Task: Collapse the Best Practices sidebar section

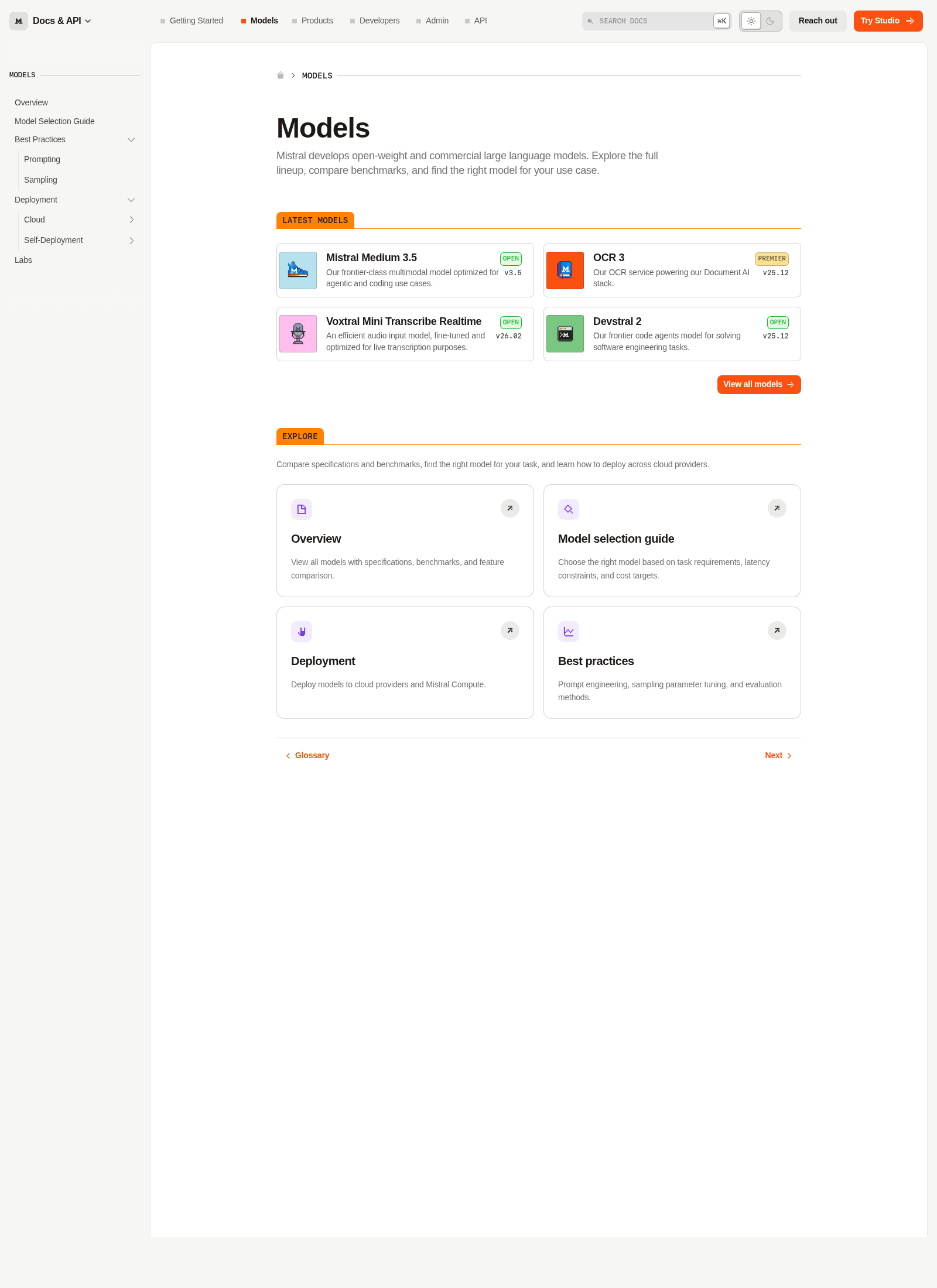Action: tap(131, 140)
